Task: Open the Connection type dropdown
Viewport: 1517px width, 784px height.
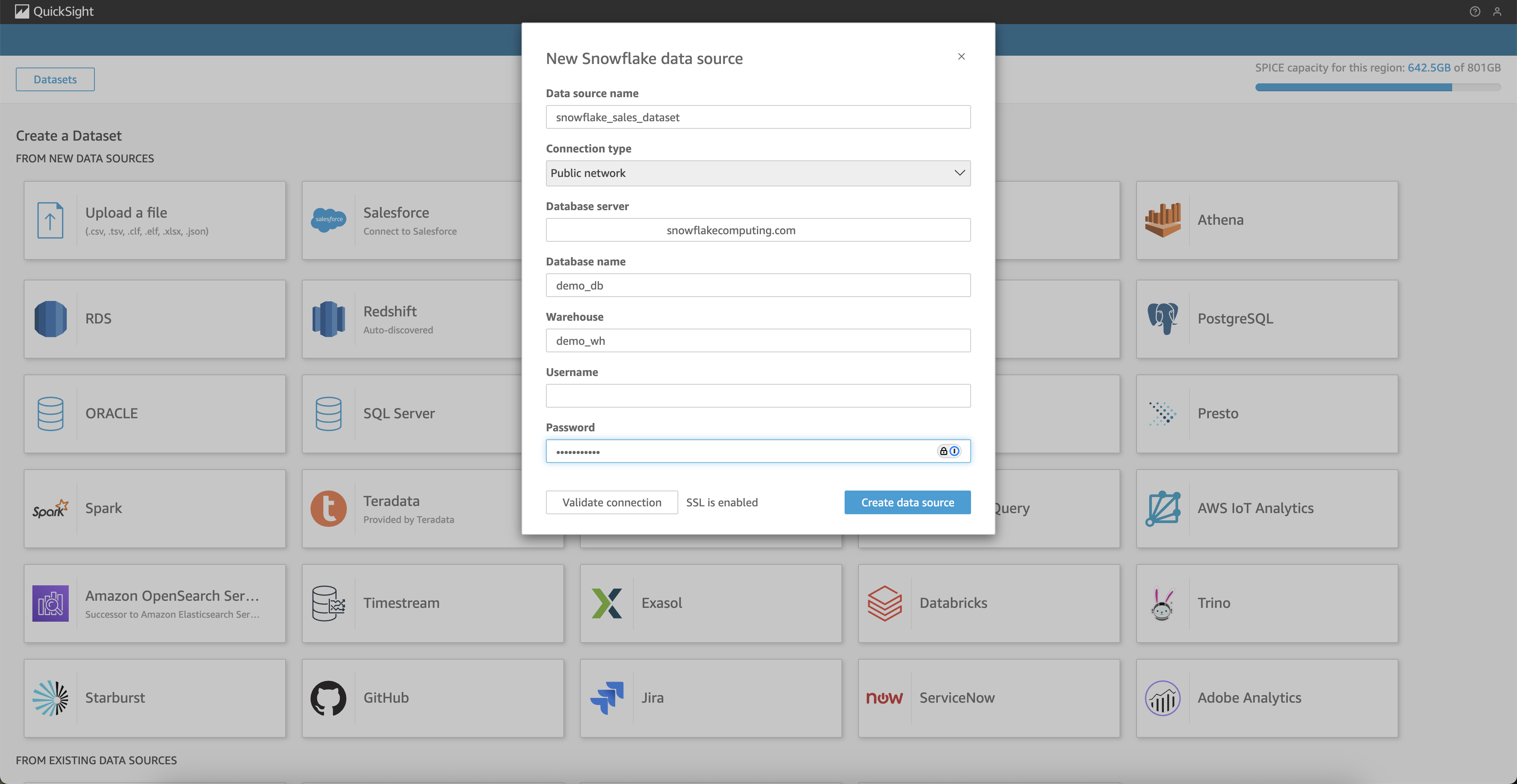Action: coord(758,173)
